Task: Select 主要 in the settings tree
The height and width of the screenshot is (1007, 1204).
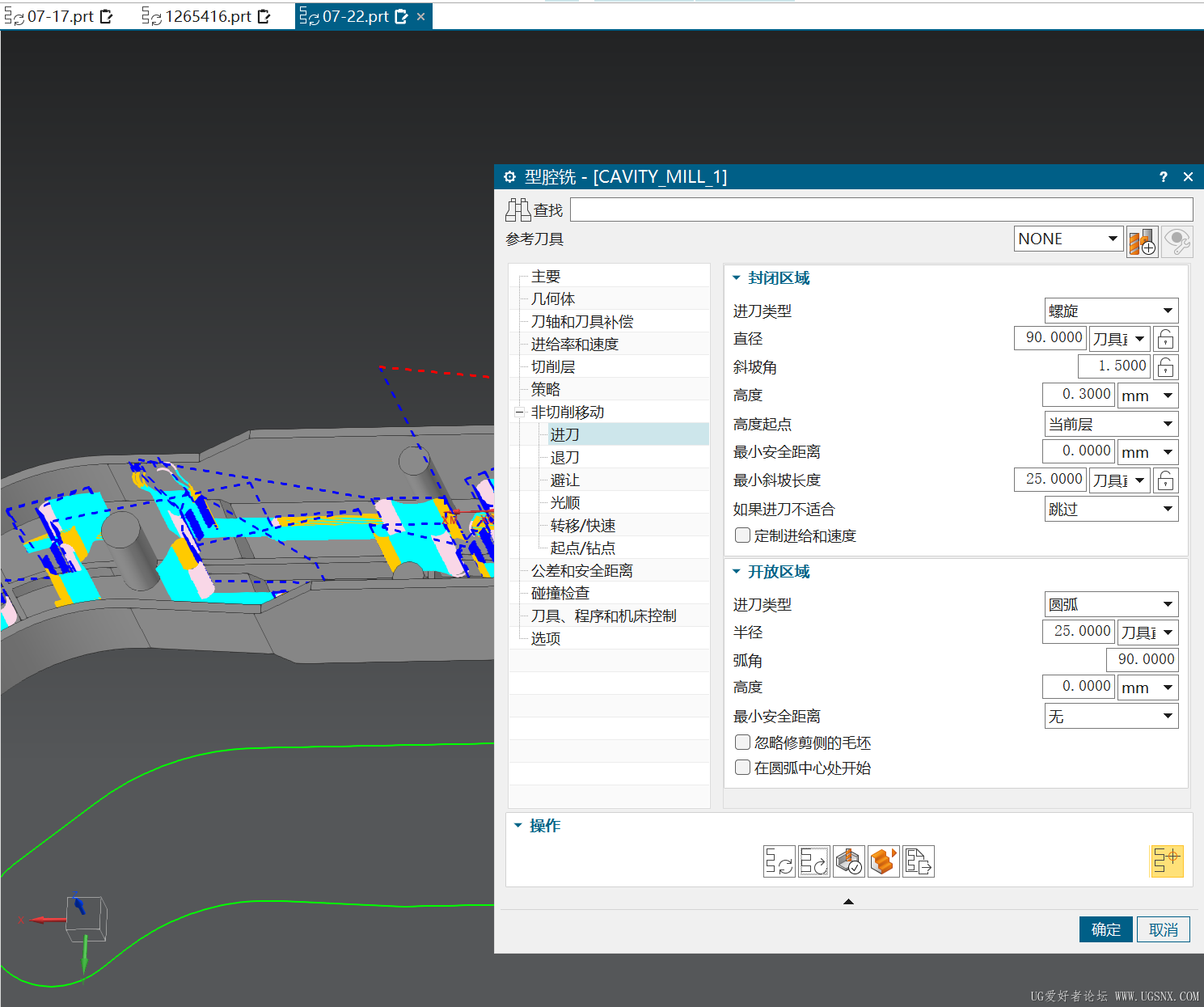Action: click(546, 277)
